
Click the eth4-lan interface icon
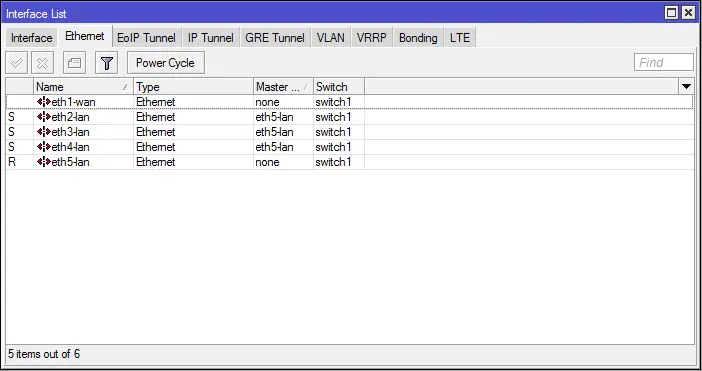pyautogui.click(x=44, y=147)
